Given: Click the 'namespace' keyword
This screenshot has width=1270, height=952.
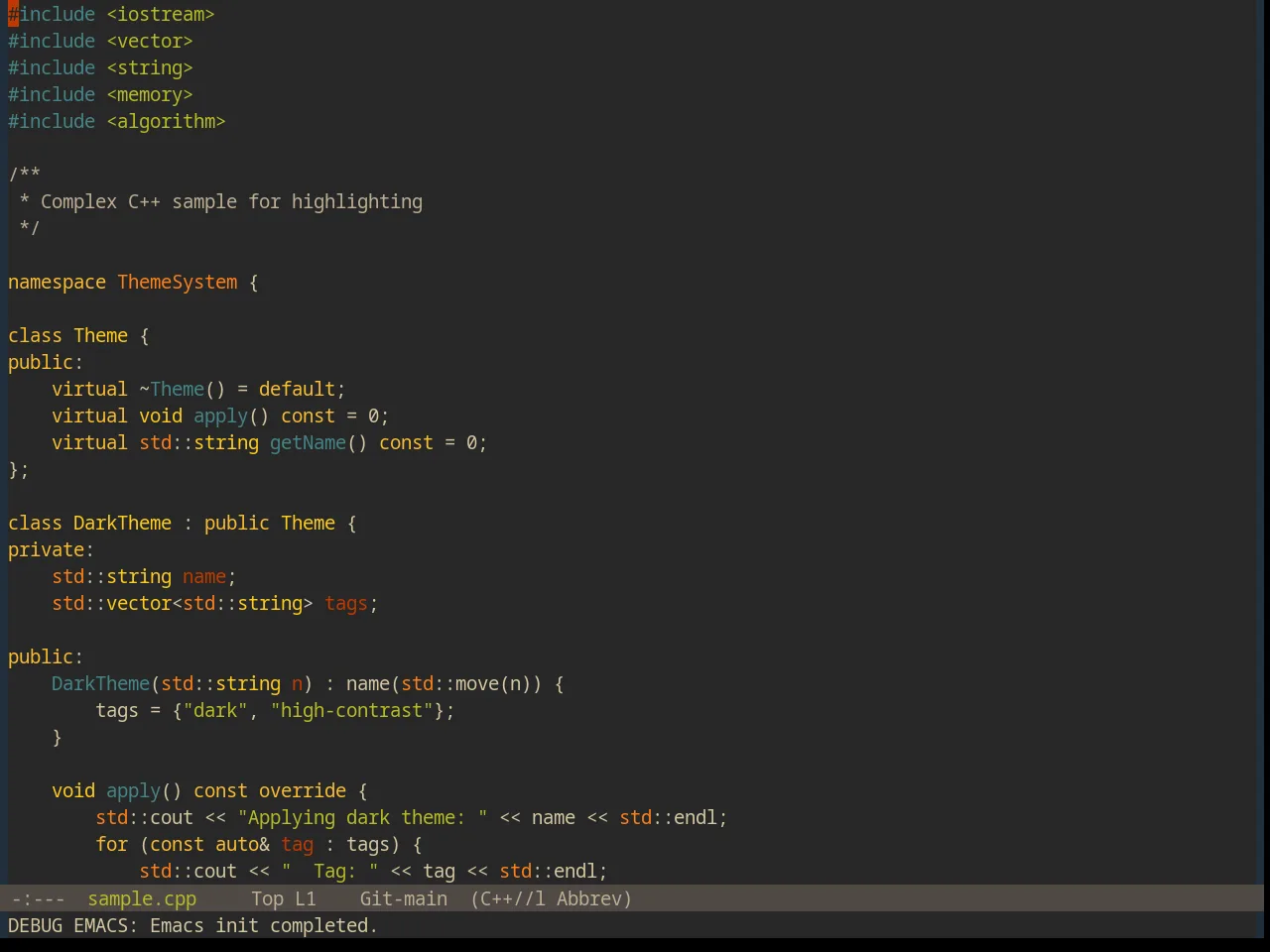Looking at the screenshot, I should click(57, 283).
